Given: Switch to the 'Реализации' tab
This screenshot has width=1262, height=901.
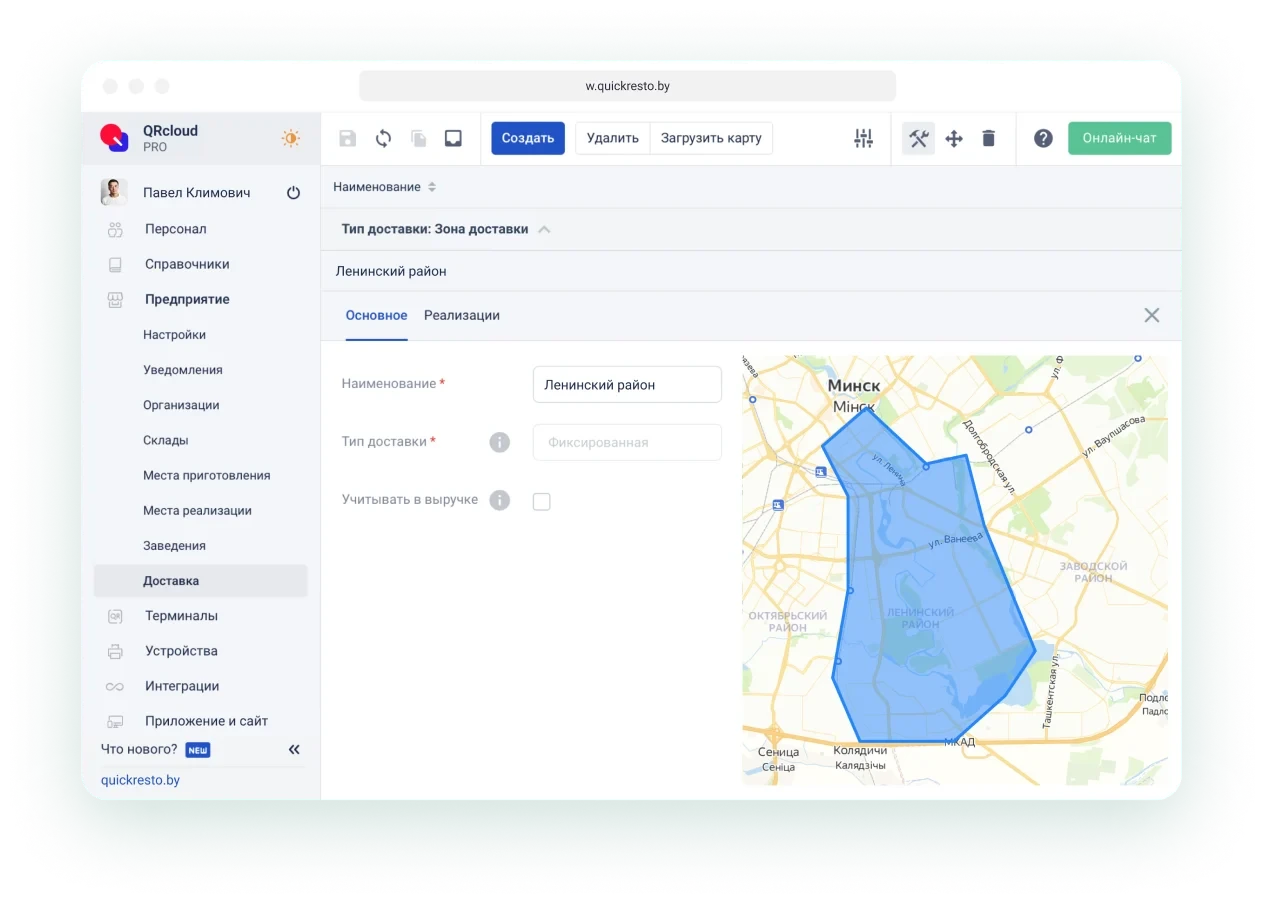Looking at the screenshot, I should (461, 315).
